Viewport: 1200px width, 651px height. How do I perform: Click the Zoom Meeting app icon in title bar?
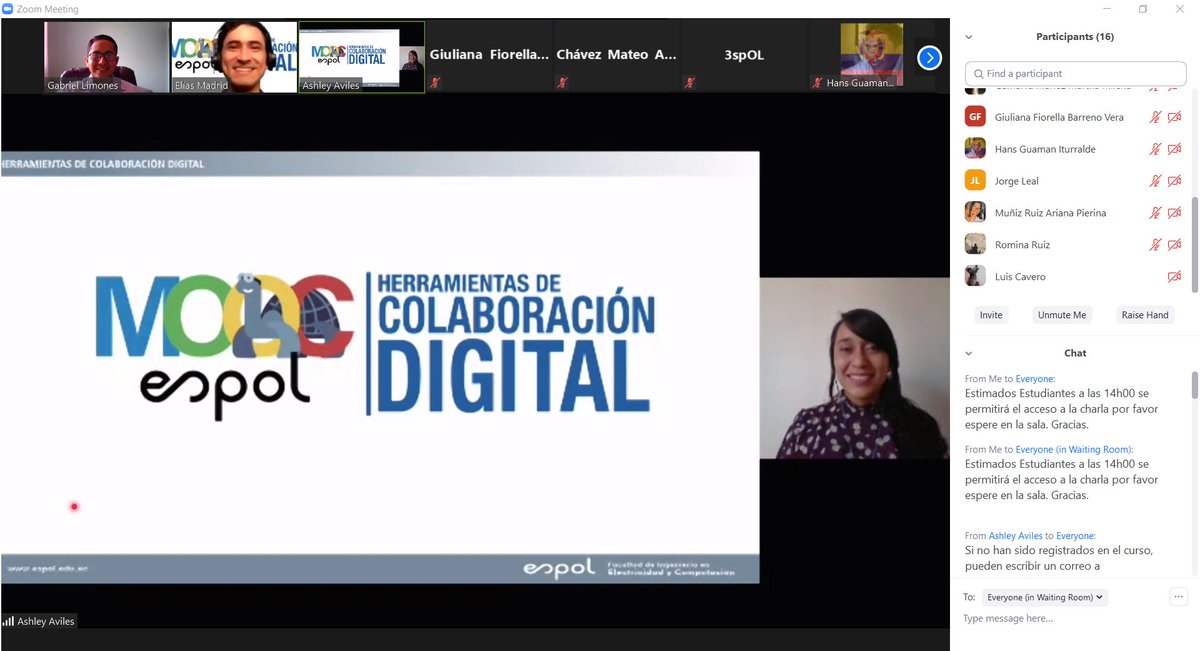pyautogui.click(x=8, y=9)
